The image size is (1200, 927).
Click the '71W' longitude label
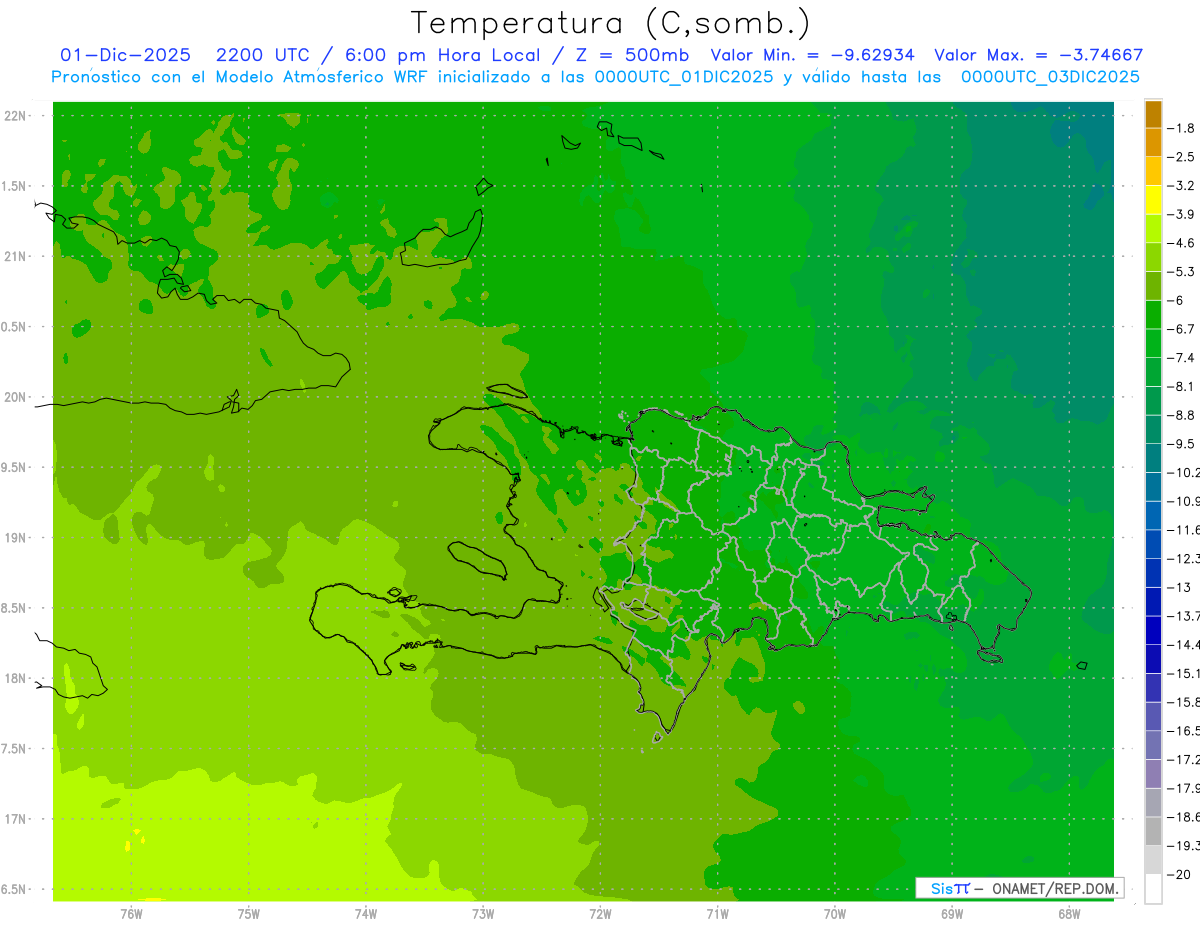[x=717, y=914]
